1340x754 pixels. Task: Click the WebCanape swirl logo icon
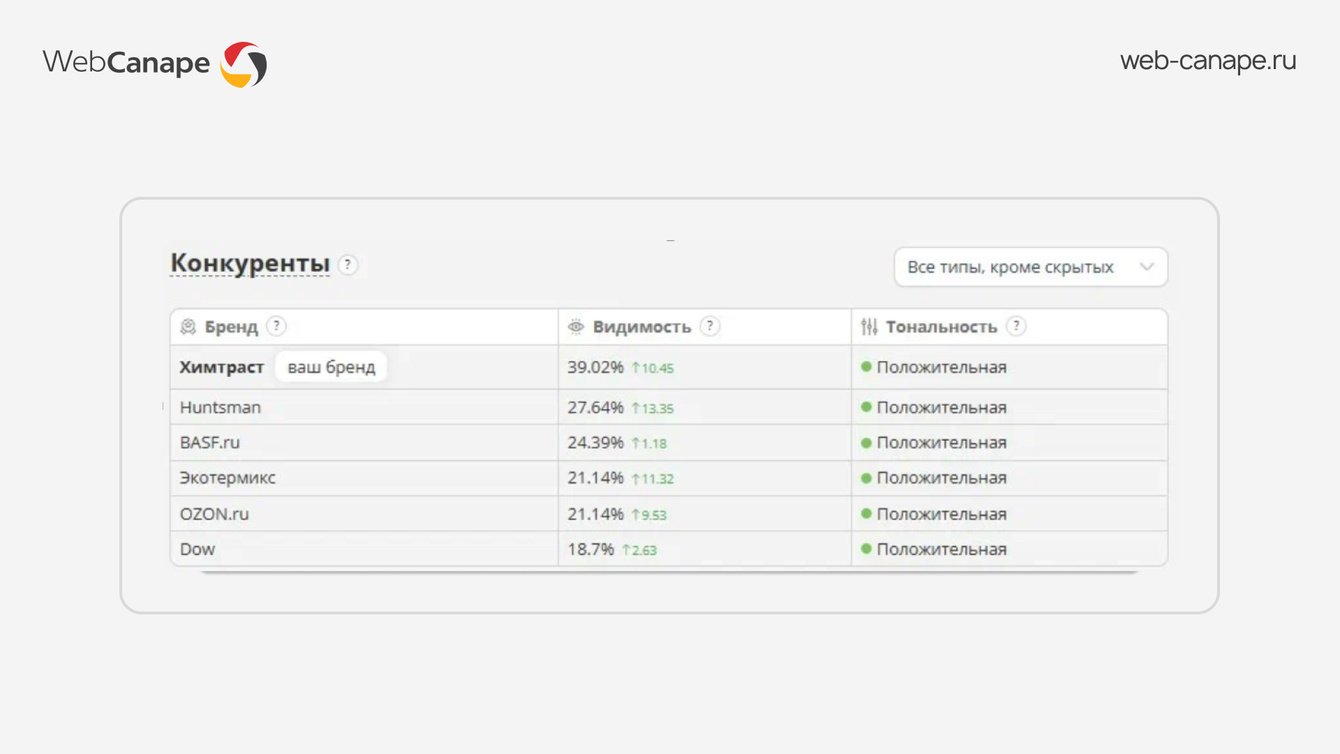pos(243,64)
